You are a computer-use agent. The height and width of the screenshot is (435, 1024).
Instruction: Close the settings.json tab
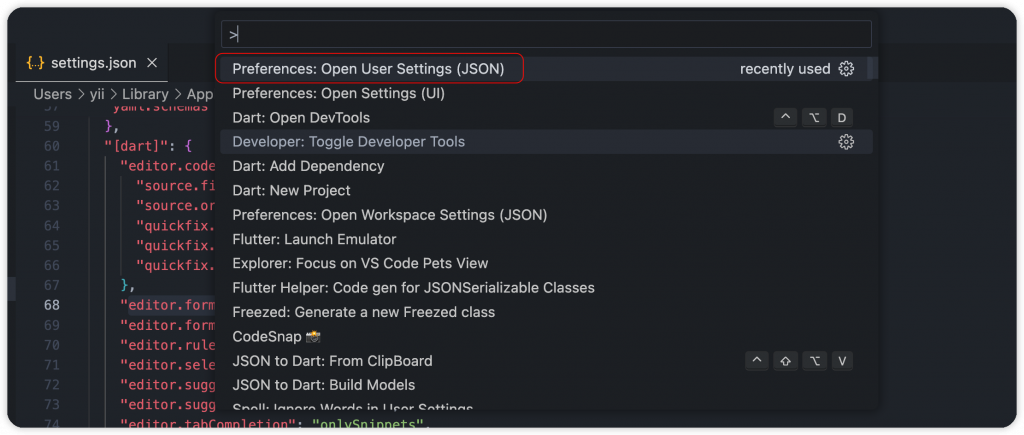(152, 63)
